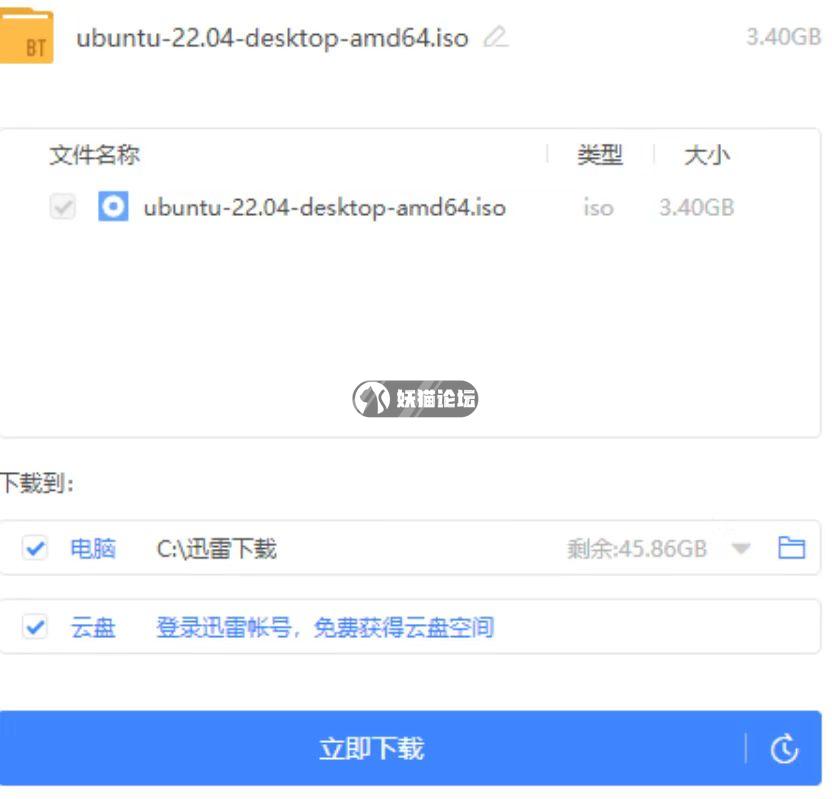This screenshot has width=832, height=799.
Task: Click the pencil icon to rename the task
Action: point(496,37)
